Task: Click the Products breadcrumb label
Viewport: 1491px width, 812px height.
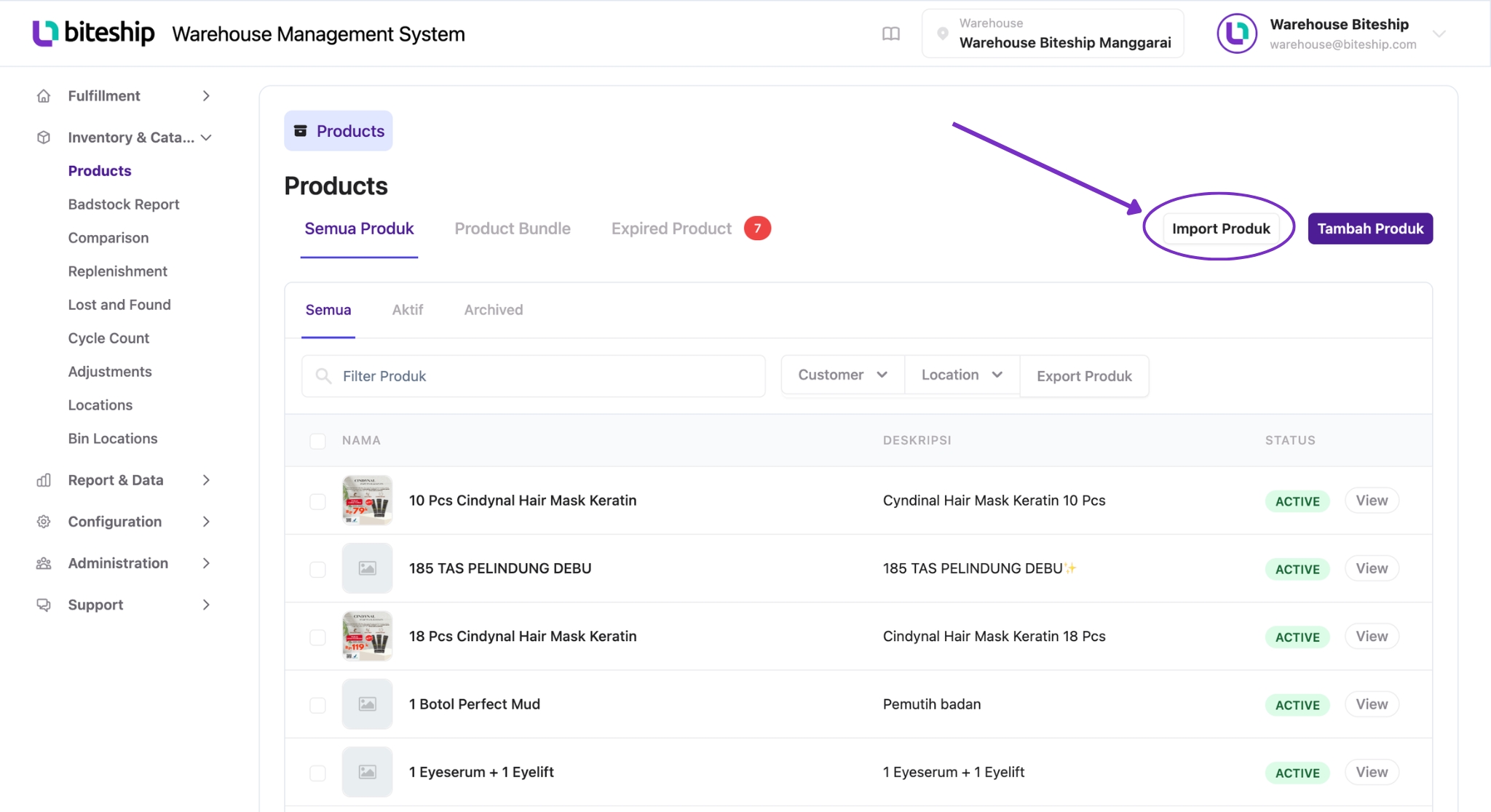Action: [350, 131]
